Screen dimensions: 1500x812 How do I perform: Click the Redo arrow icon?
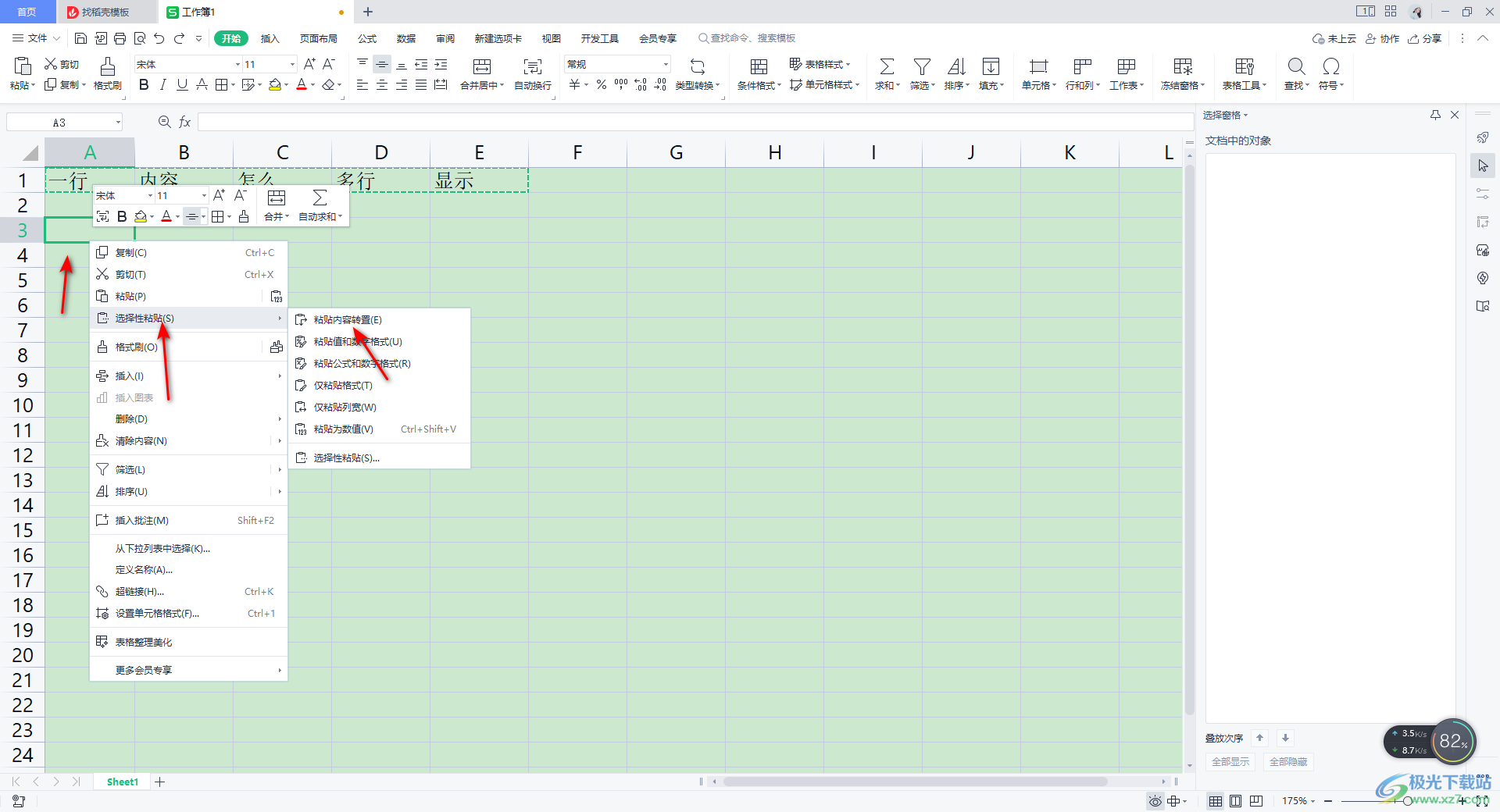tap(179, 38)
